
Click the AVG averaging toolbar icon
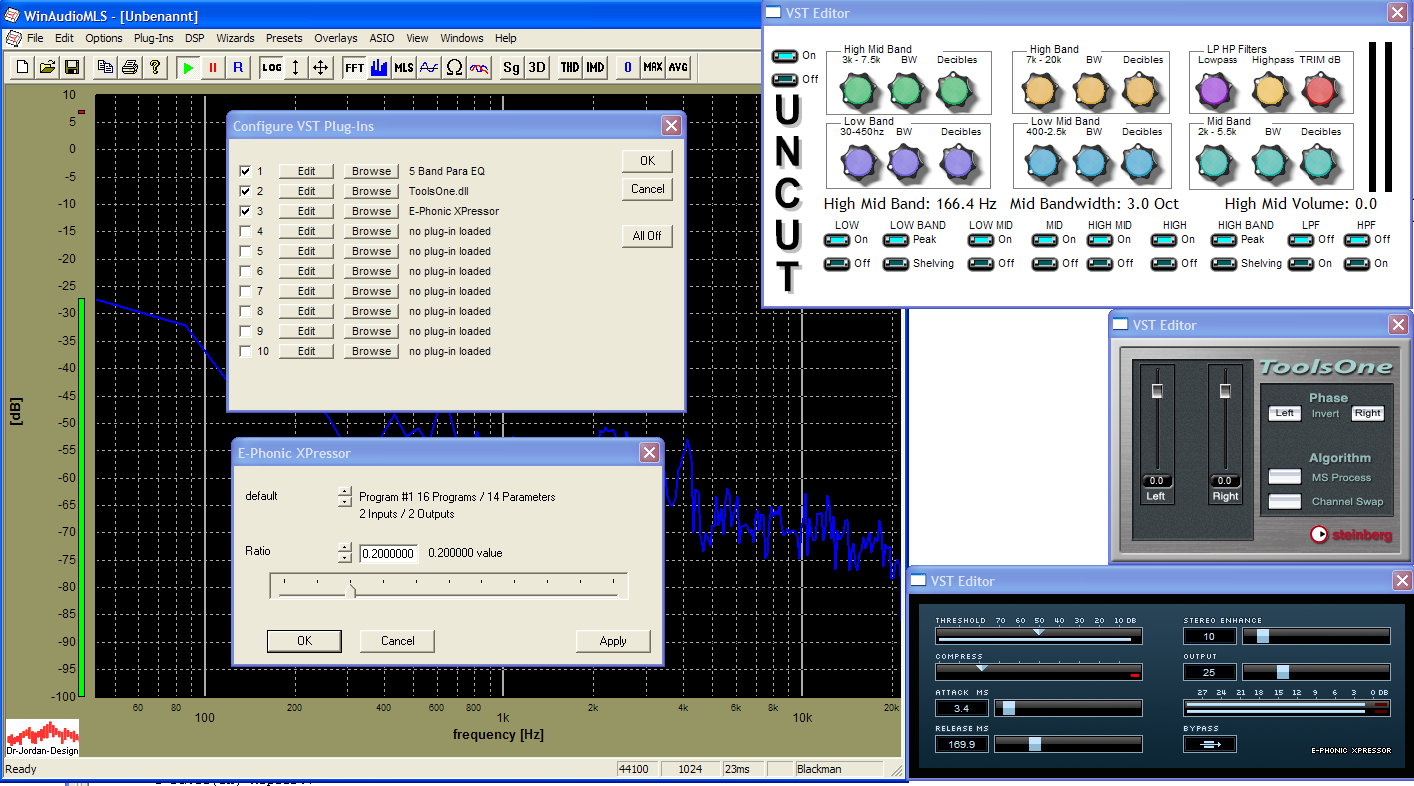click(678, 67)
